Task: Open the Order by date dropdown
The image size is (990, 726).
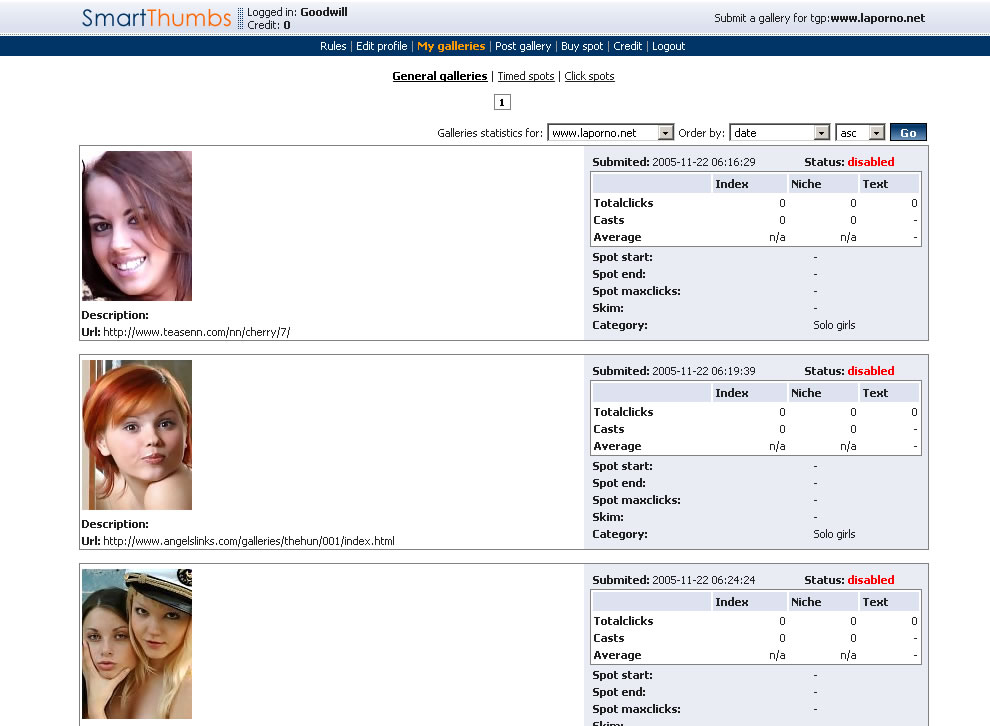Action: click(780, 133)
